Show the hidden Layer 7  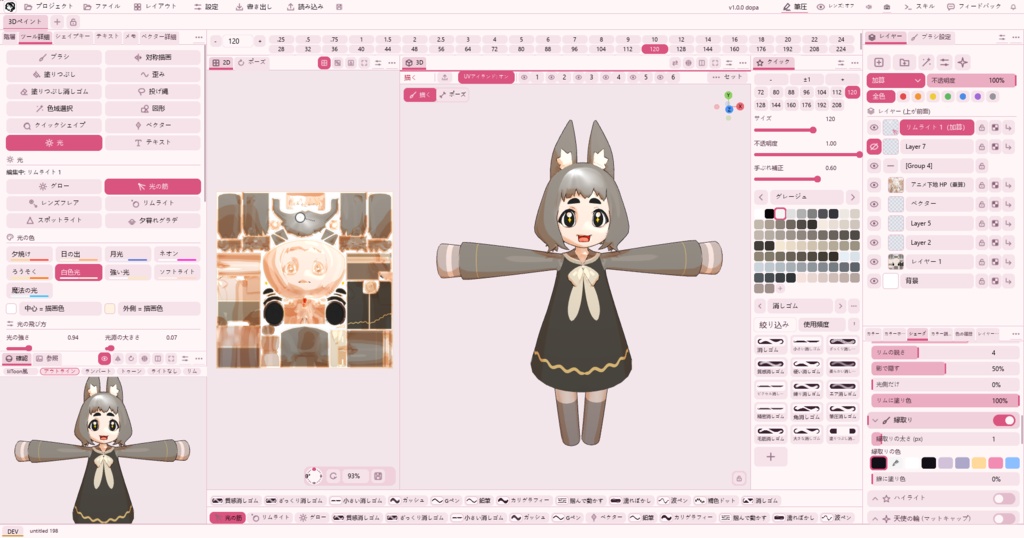pos(874,146)
